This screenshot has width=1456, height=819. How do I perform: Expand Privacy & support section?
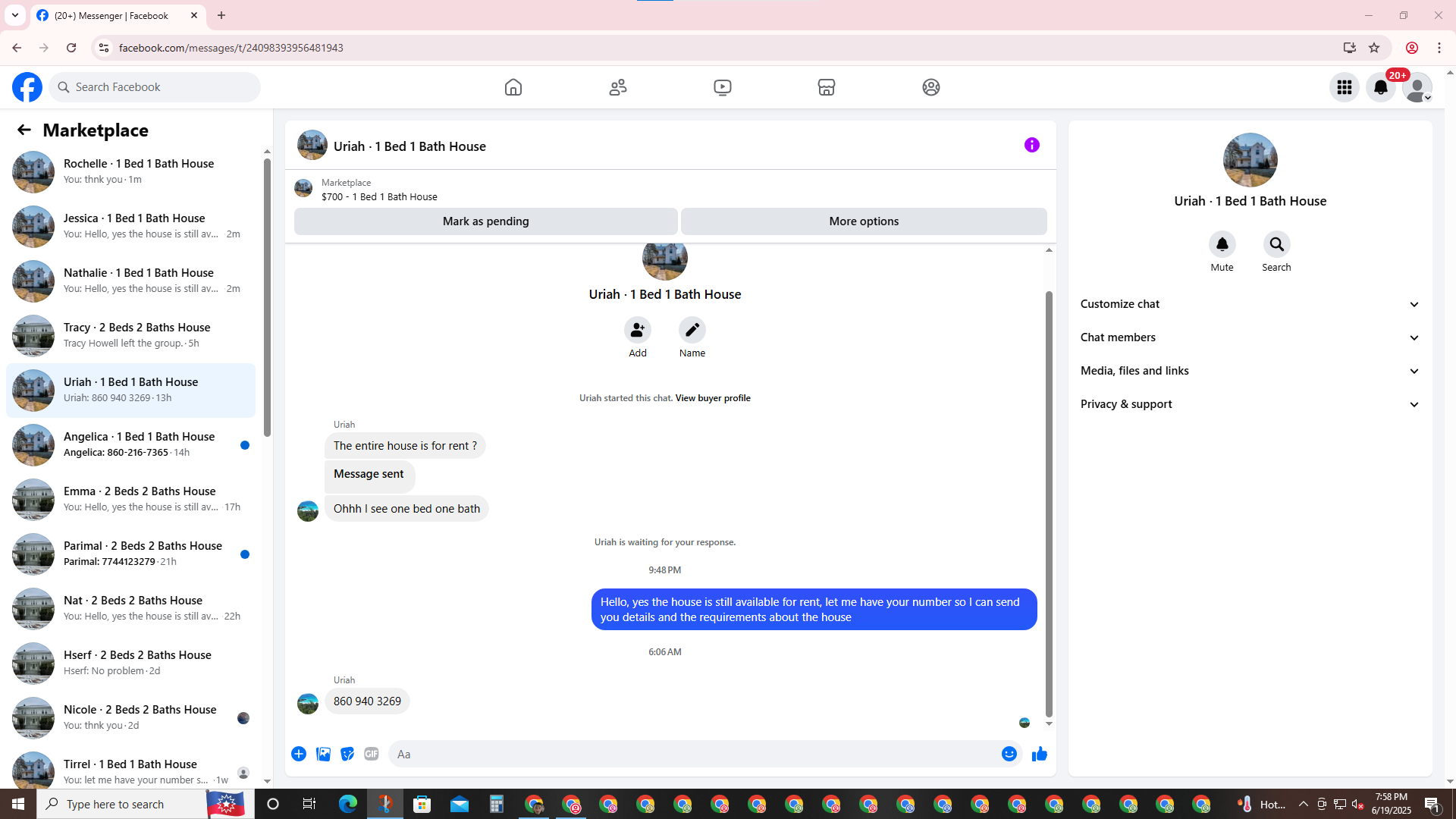[1250, 404]
